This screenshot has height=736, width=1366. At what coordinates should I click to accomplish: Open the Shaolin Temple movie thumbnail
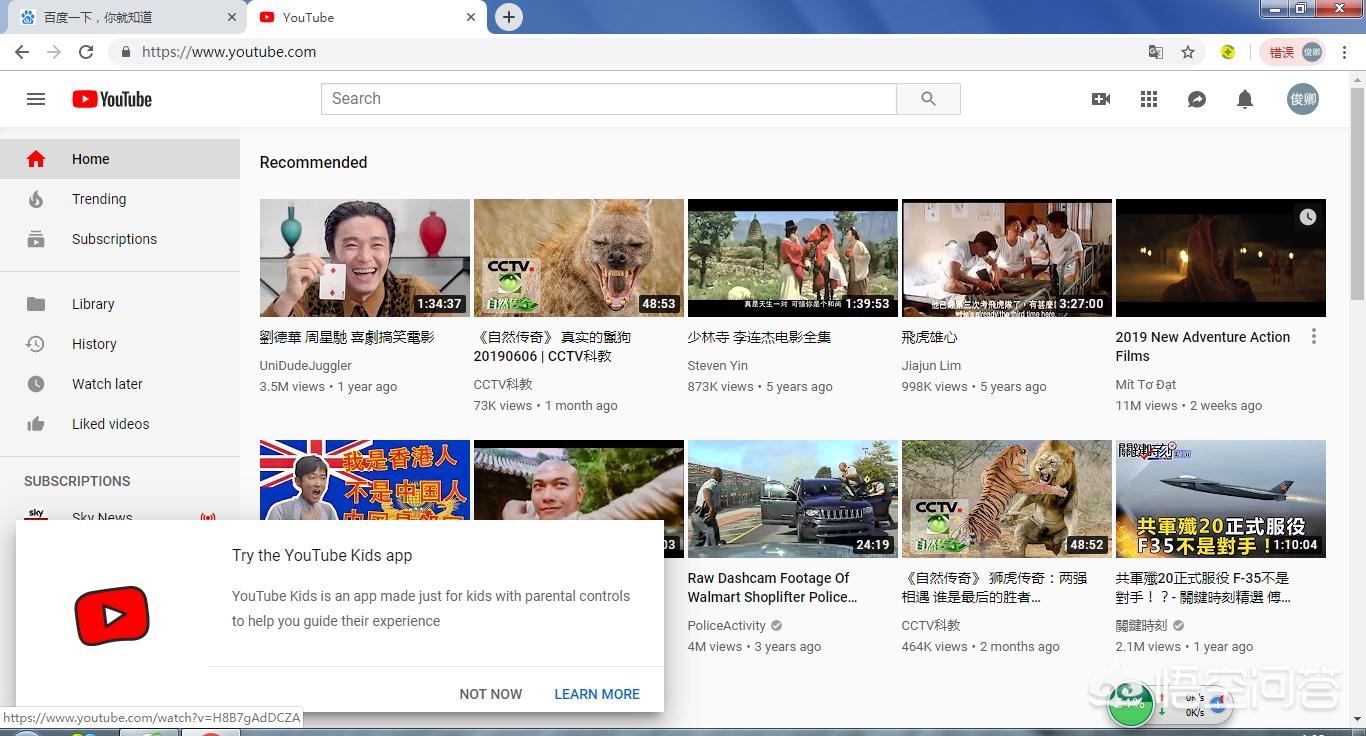[793, 258]
